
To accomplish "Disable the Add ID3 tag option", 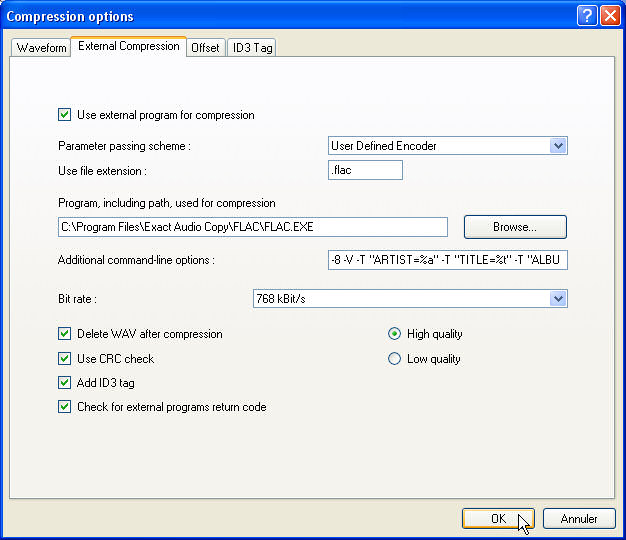I will click(65, 383).
